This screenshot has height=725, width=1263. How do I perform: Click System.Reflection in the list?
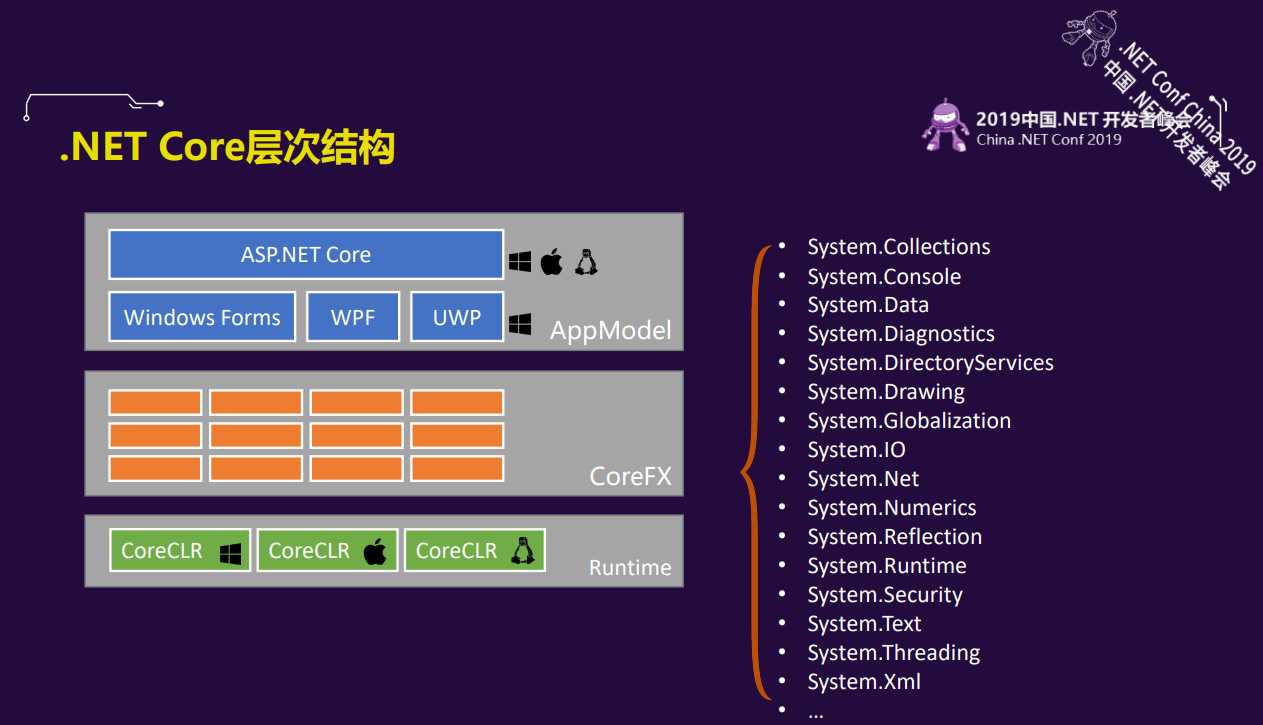(x=895, y=537)
